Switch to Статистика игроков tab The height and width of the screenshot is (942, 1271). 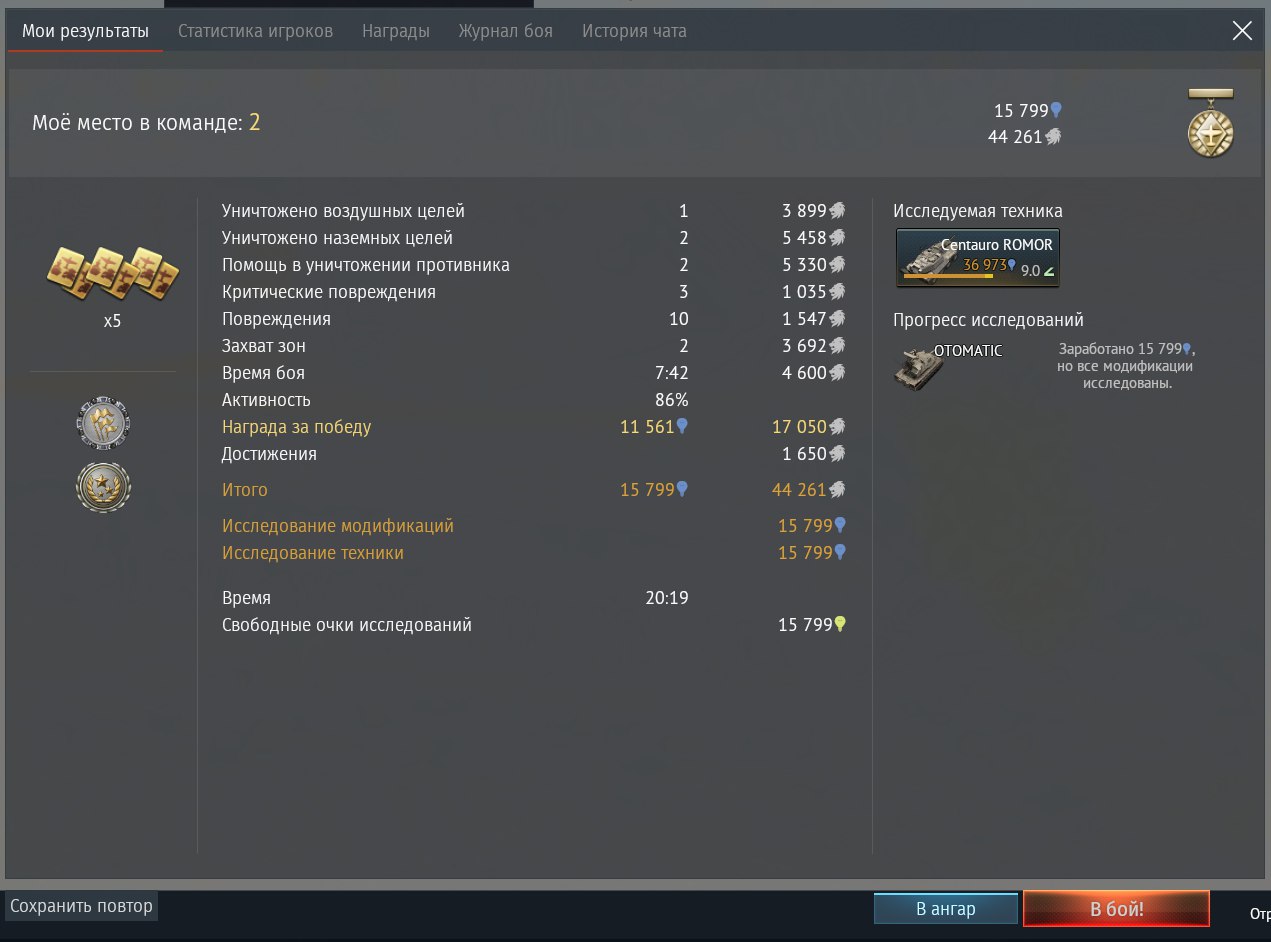tap(255, 31)
